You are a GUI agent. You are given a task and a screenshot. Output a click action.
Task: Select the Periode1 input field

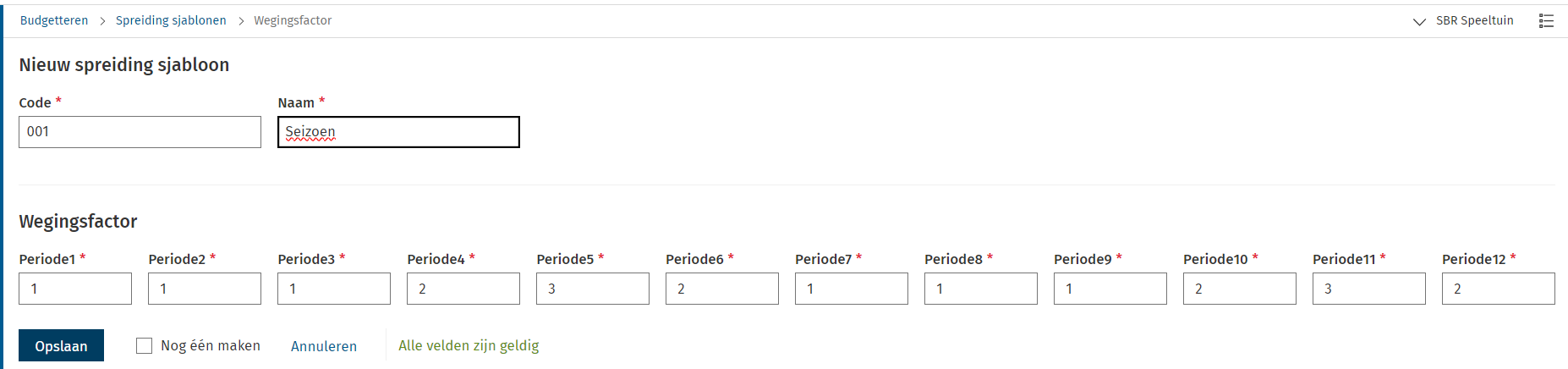click(x=75, y=289)
